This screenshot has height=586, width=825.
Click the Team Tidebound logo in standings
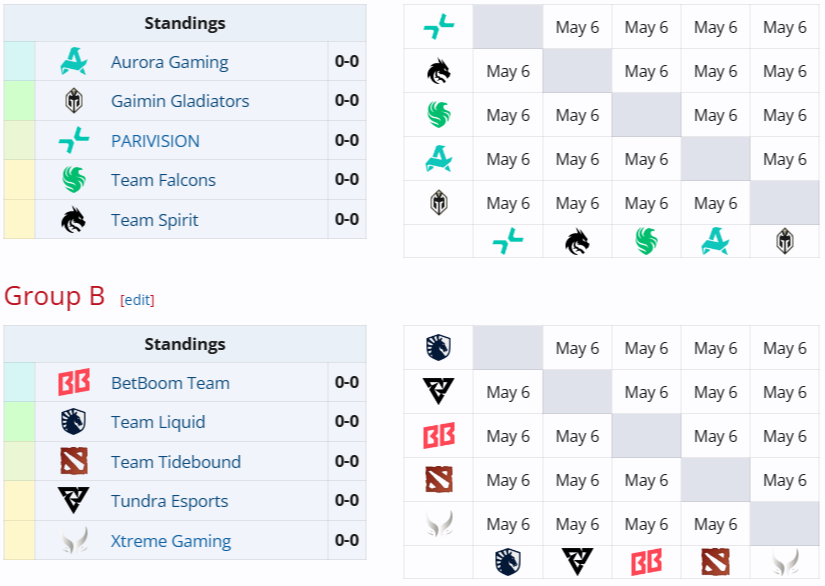tap(73, 462)
